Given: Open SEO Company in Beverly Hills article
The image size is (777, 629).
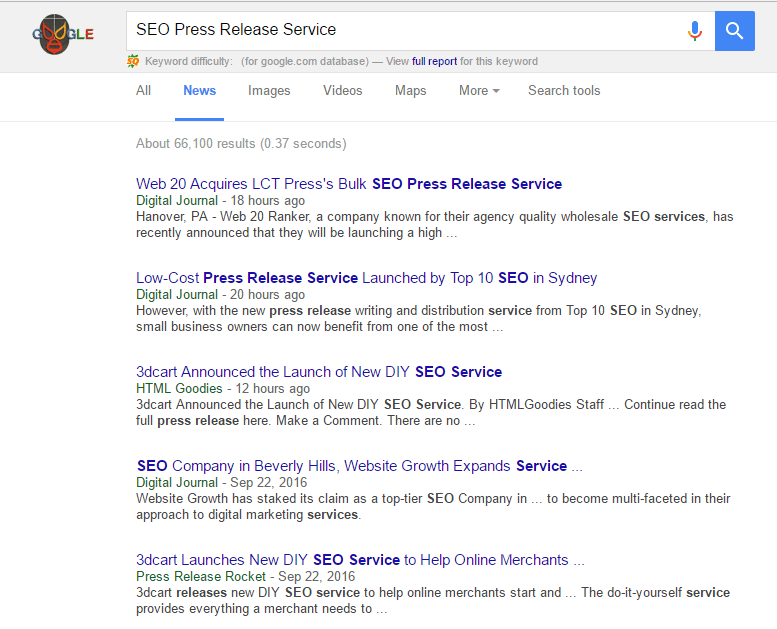Looking at the screenshot, I should click(360, 466).
